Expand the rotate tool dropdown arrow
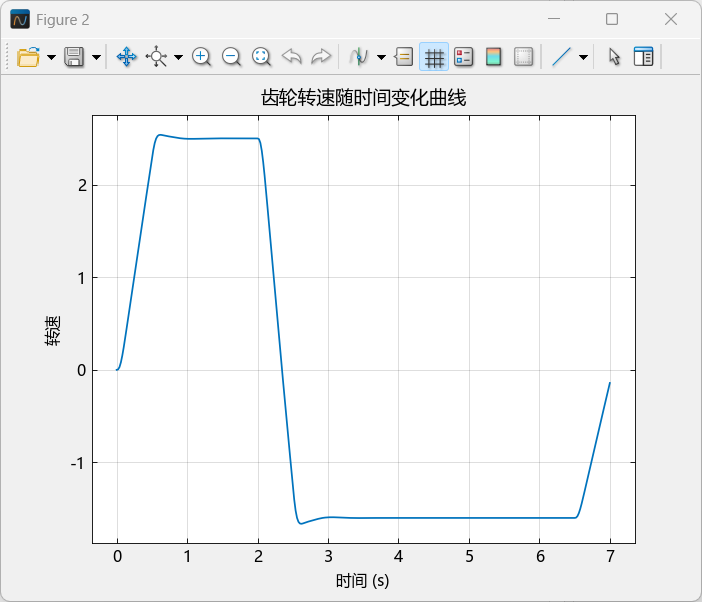 178,57
